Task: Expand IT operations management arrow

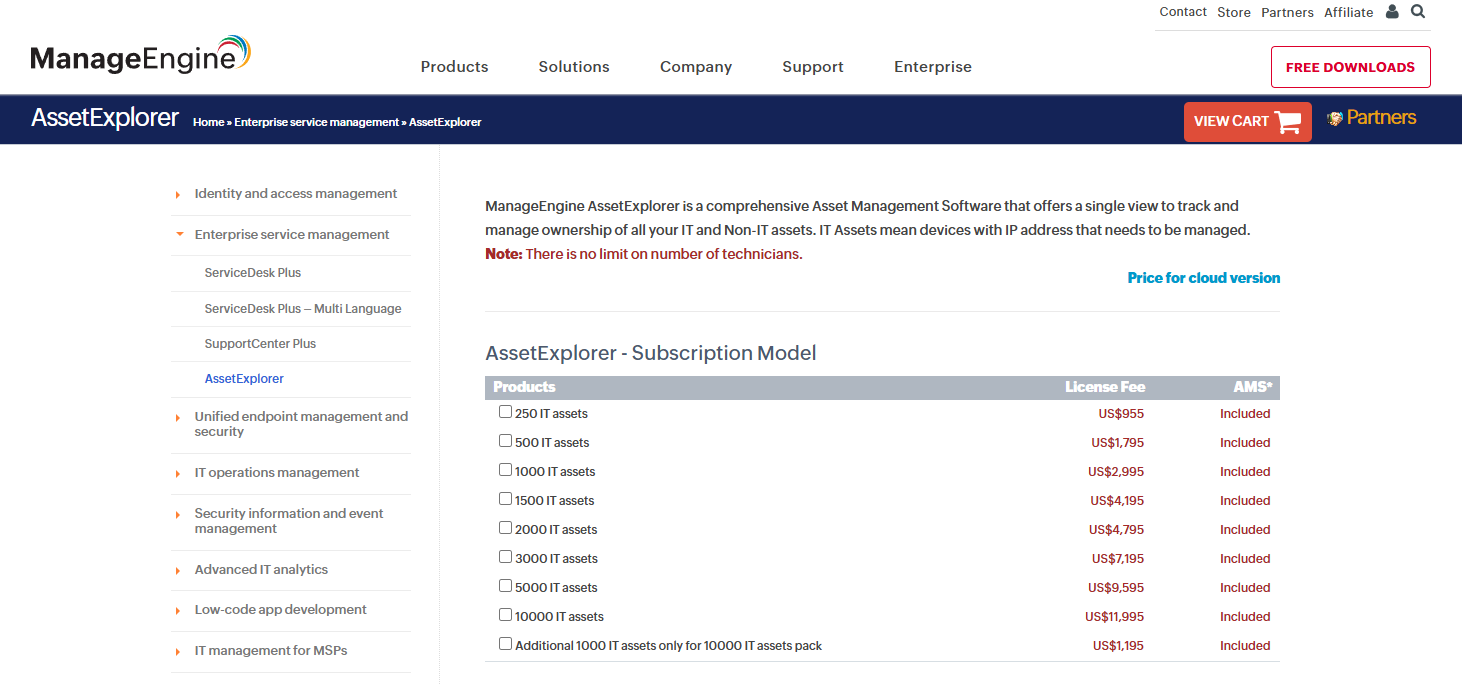Action: 179,473
